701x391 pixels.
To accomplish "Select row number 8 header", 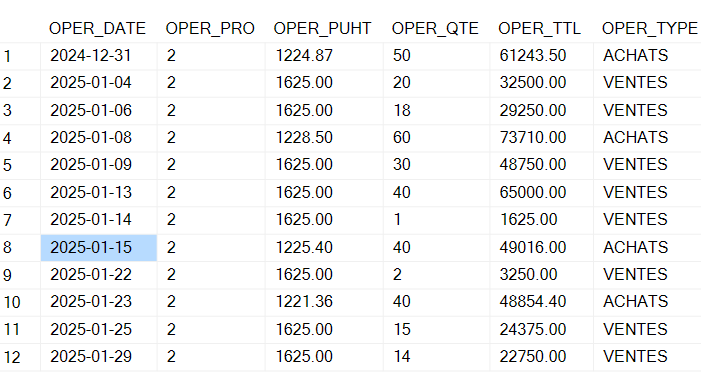I will pos(20,248).
